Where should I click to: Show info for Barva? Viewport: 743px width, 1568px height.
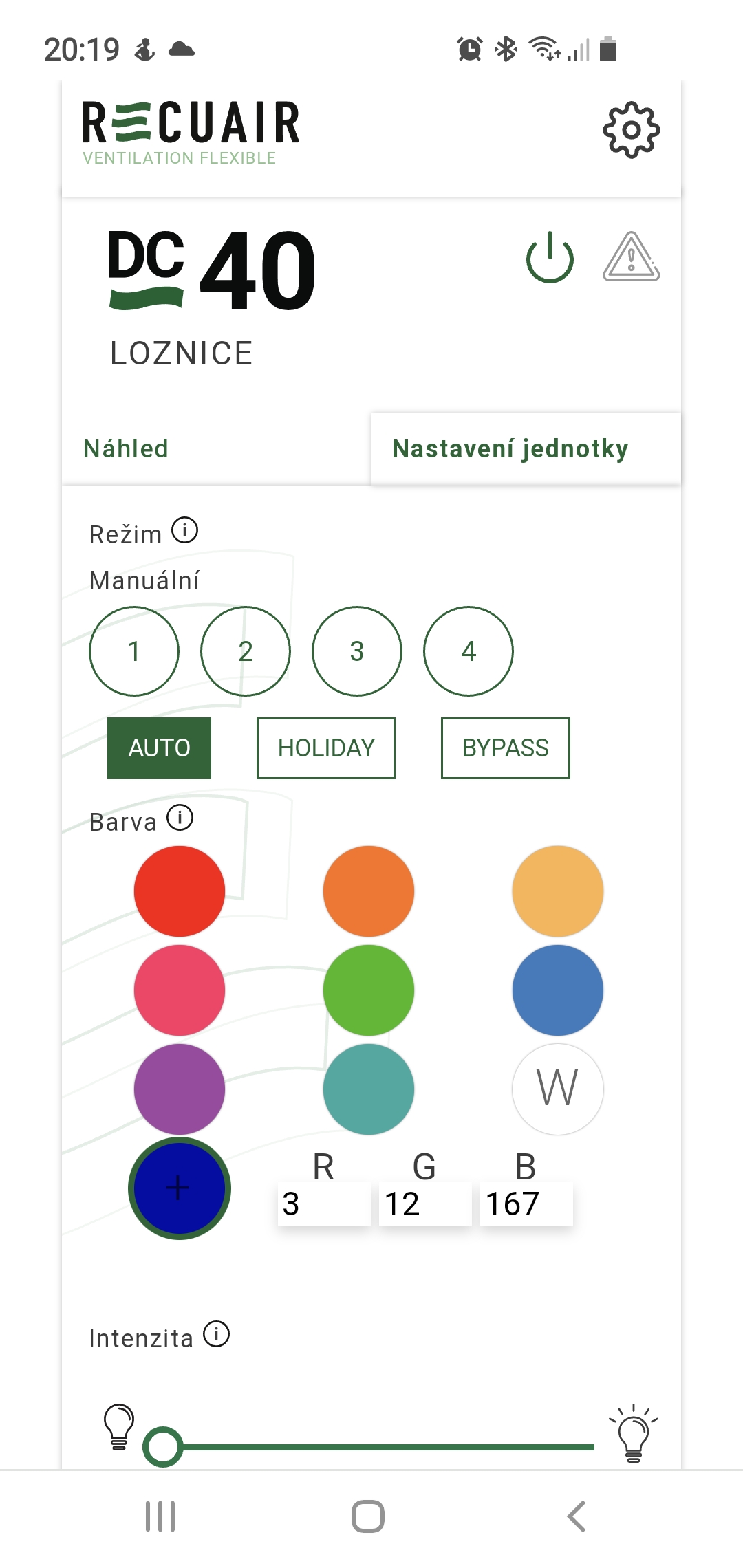[x=180, y=818]
